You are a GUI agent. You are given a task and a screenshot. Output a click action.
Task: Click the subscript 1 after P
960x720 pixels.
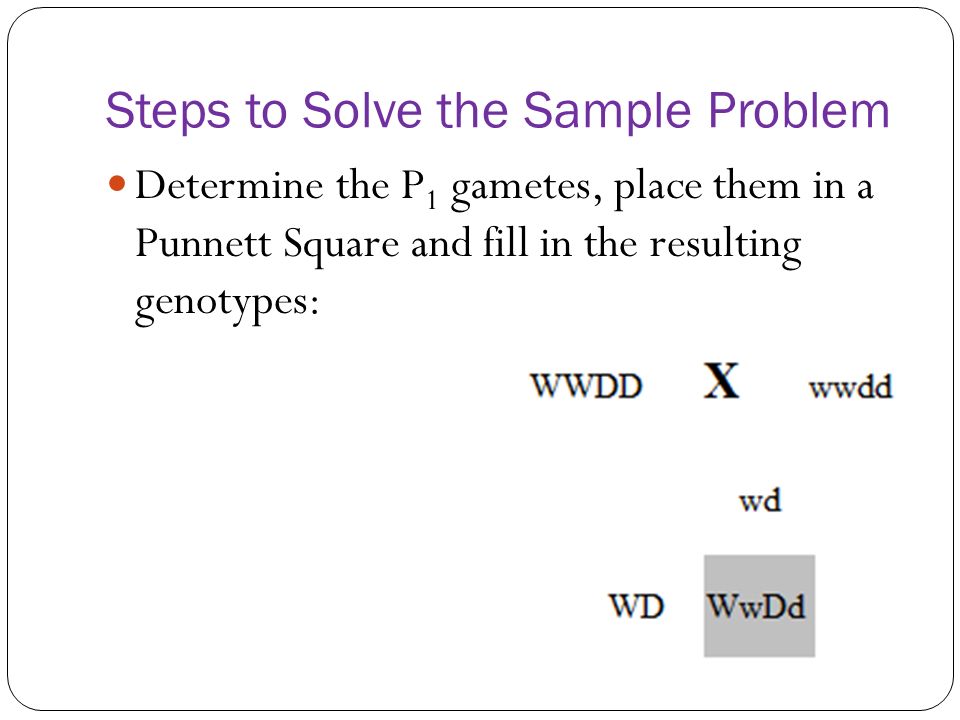click(432, 200)
